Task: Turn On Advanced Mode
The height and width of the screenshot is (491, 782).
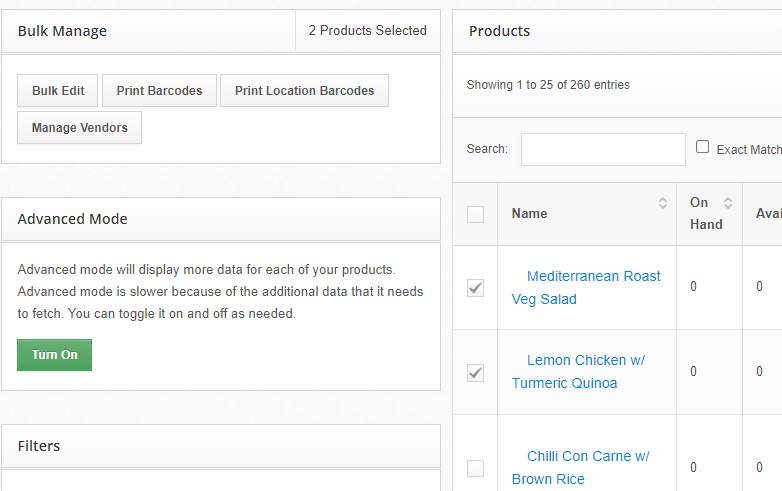Action: click(x=54, y=355)
